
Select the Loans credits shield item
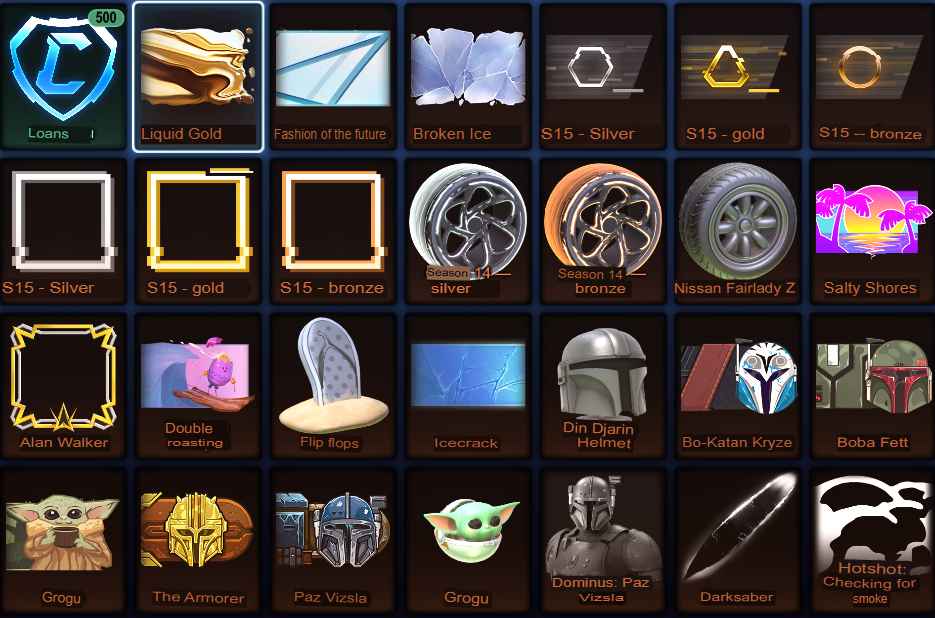click(63, 75)
